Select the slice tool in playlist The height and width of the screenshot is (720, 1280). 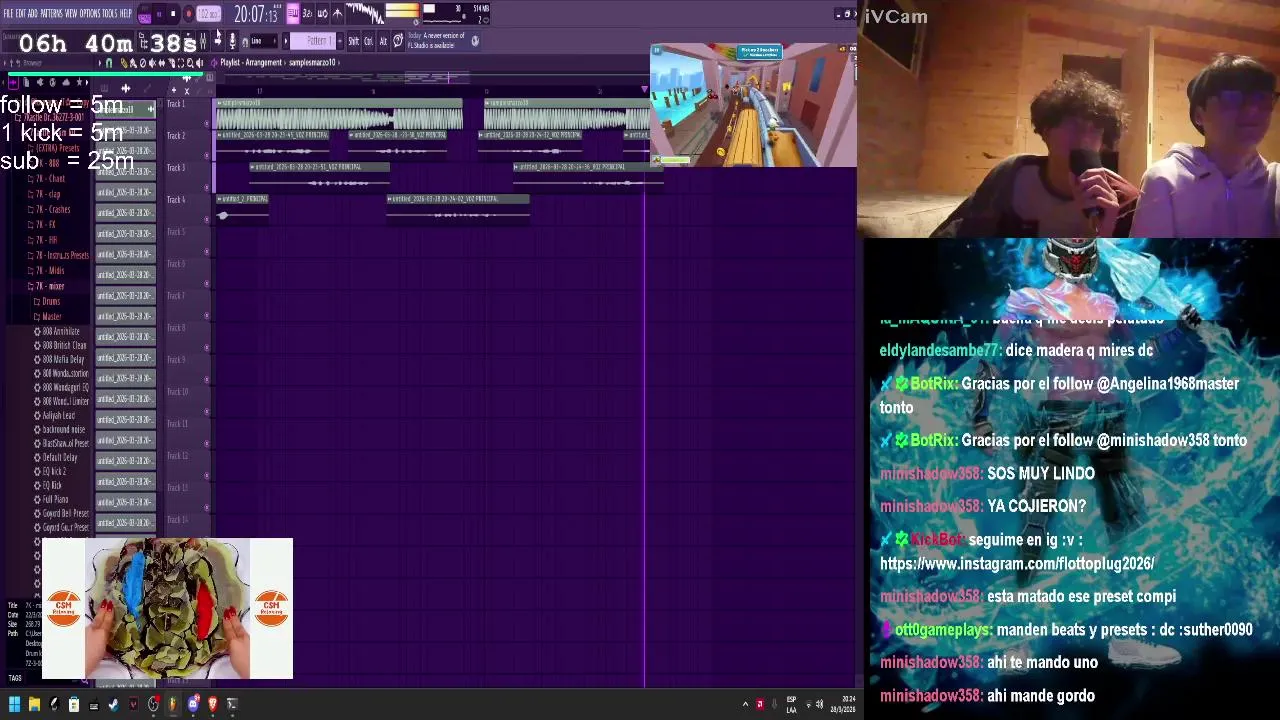tap(171, 62)
